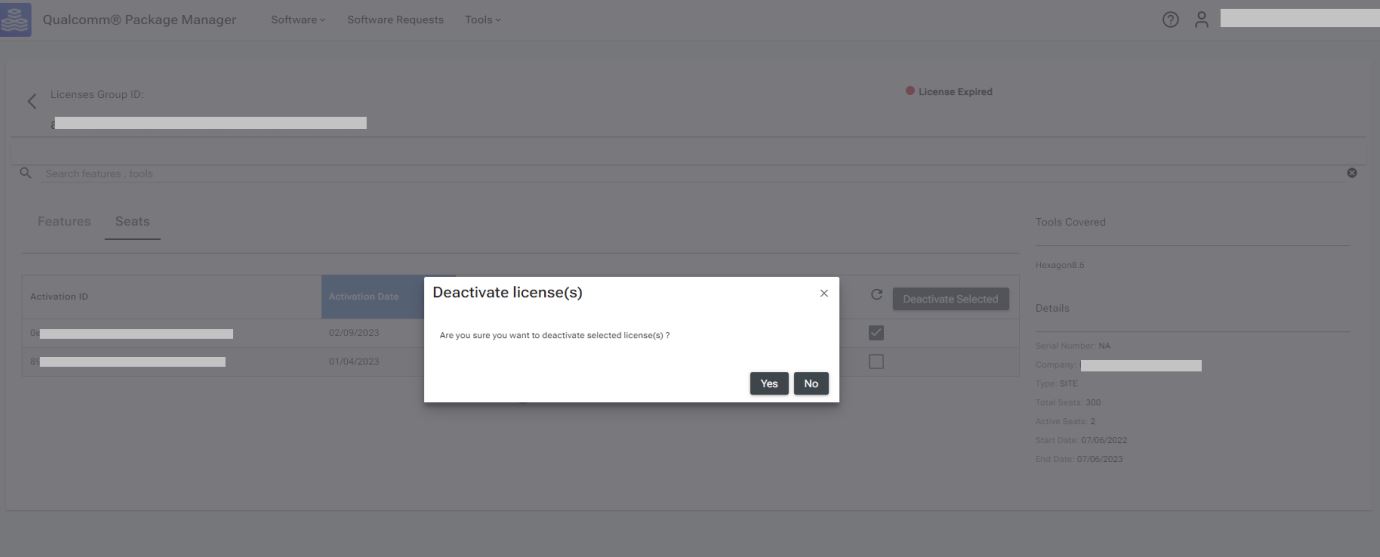Click the Tools Covered heading
1380x557 pixels.
[1071, 222]
